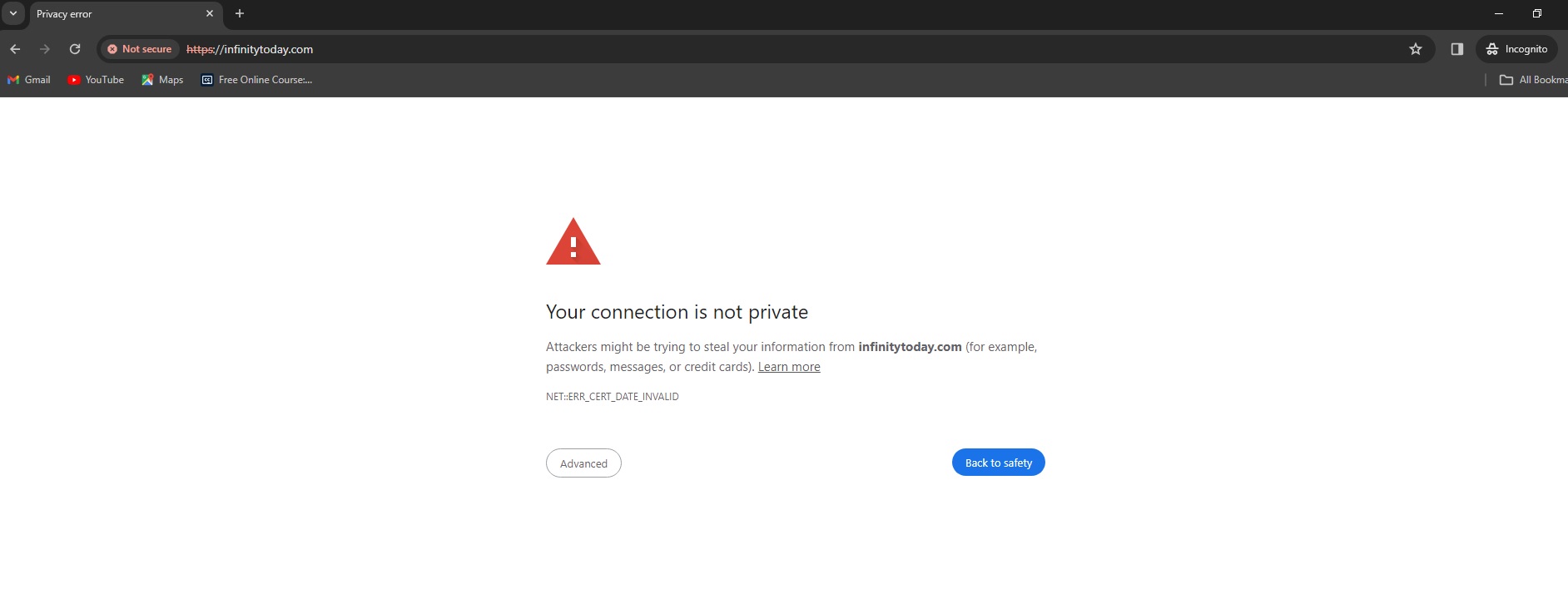Click the back navigation arrow
Screen dimensions: 1568x594
click(15, 49)
